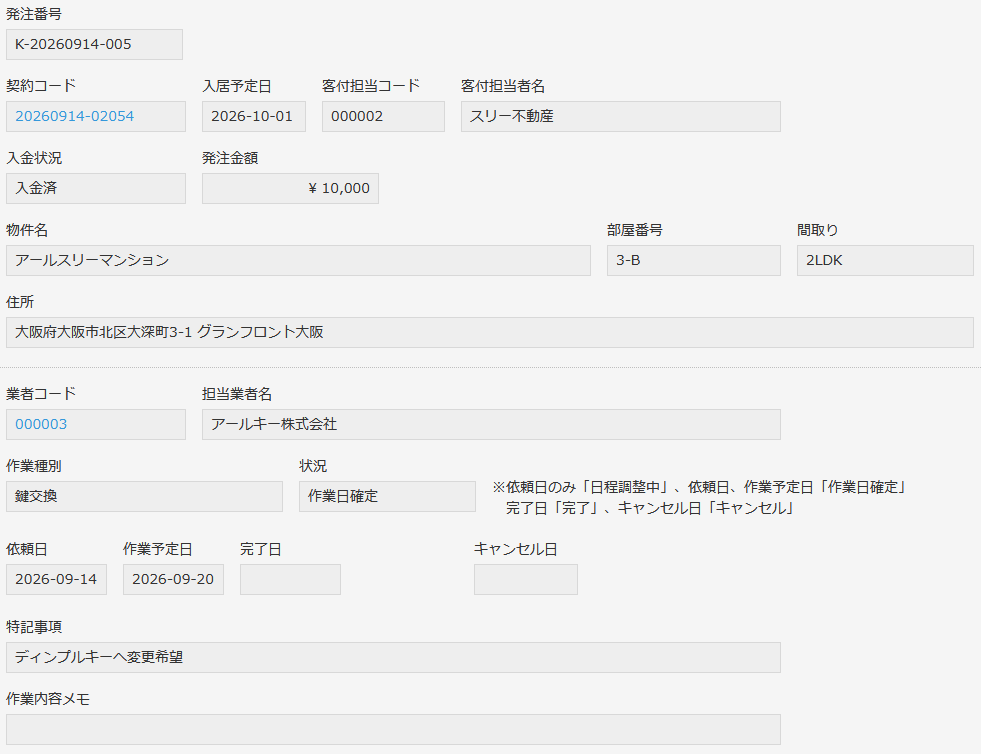
Task: Click the floor plan field 2LDK
Action: (885, 260)
